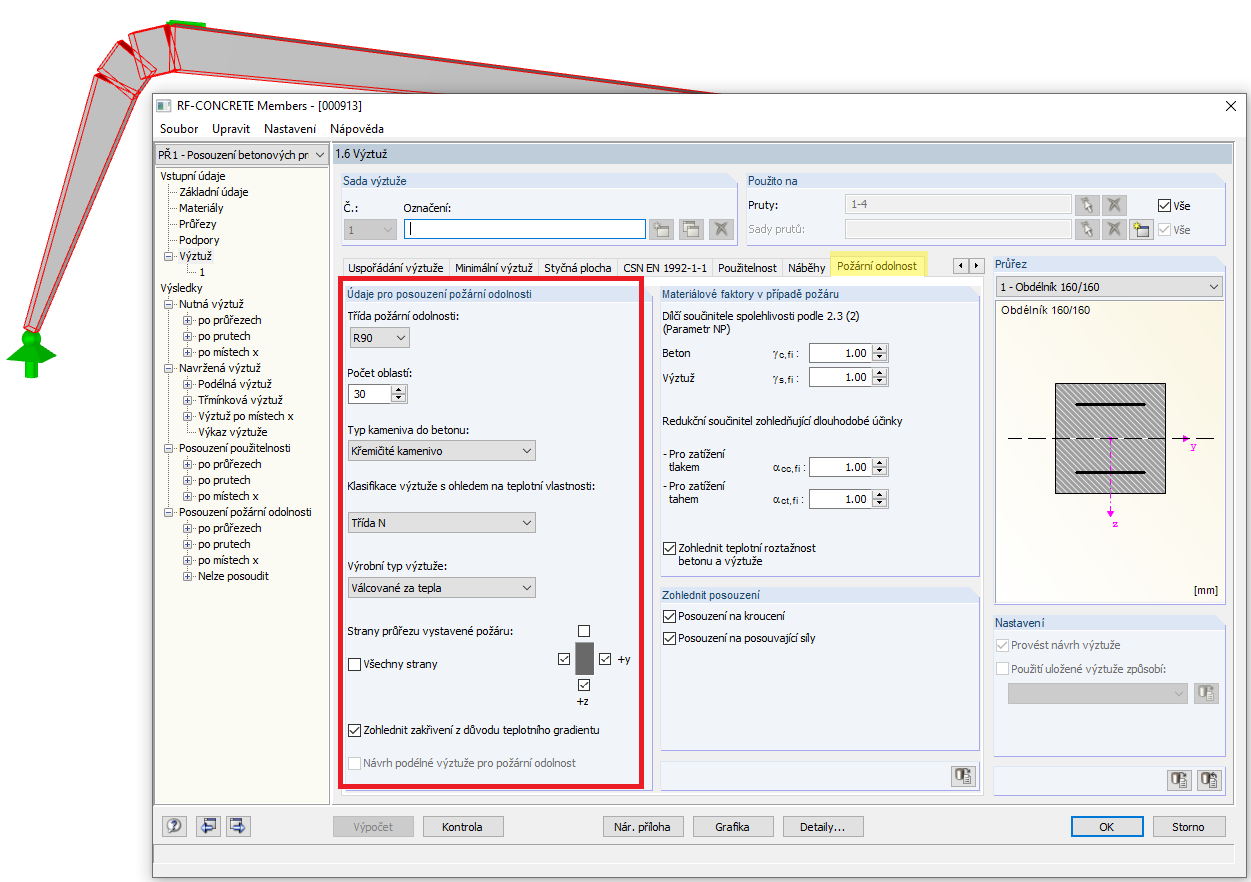Click the OK button
1251x882 pixels.
(x=1107, y=827)
